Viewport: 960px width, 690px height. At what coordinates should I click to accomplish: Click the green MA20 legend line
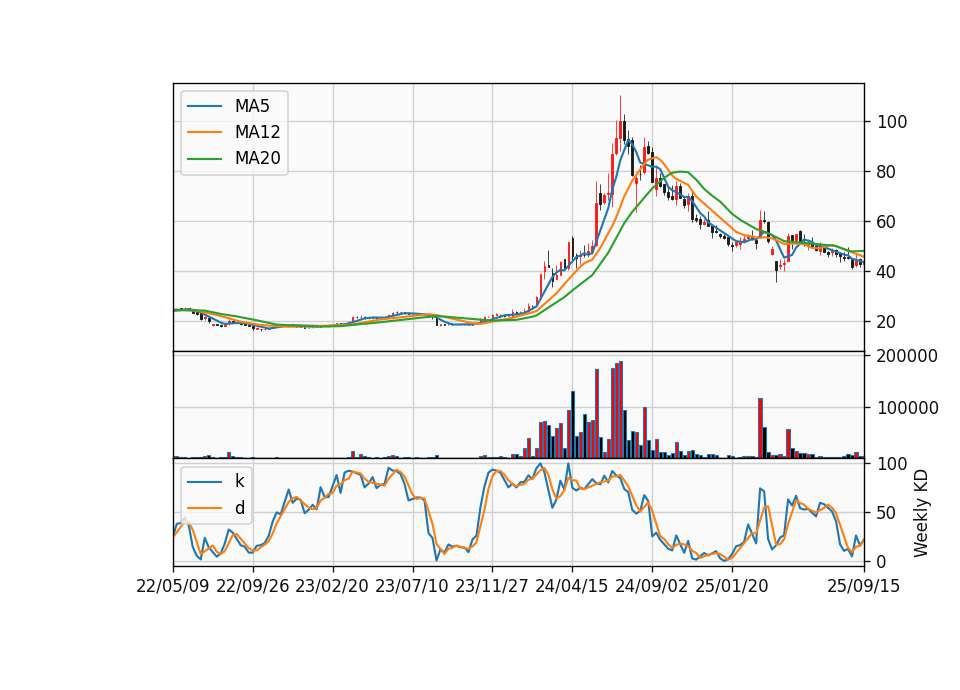click(x=204, y=159)
